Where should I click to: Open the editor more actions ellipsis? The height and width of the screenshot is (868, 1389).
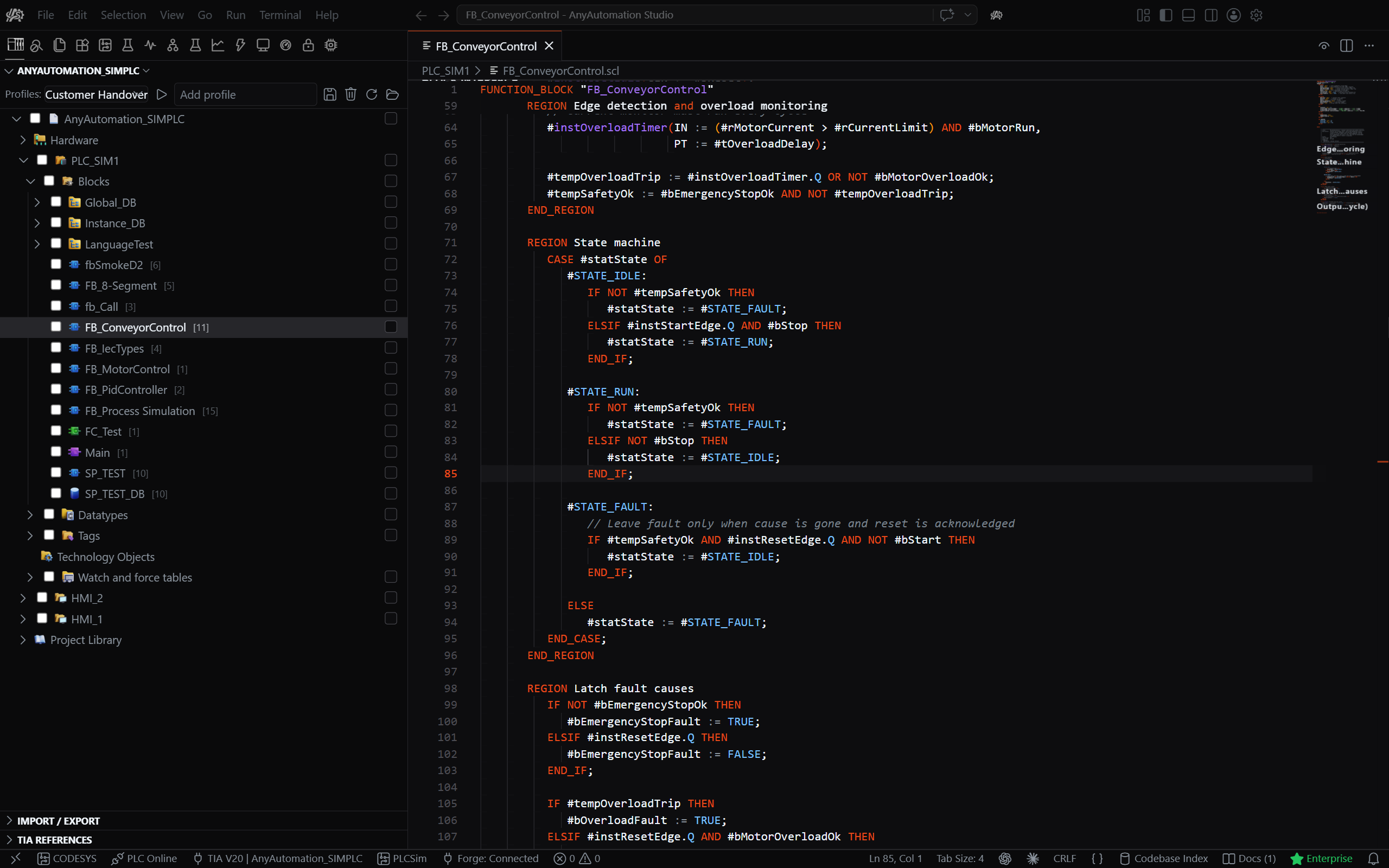click(1369, 46)
